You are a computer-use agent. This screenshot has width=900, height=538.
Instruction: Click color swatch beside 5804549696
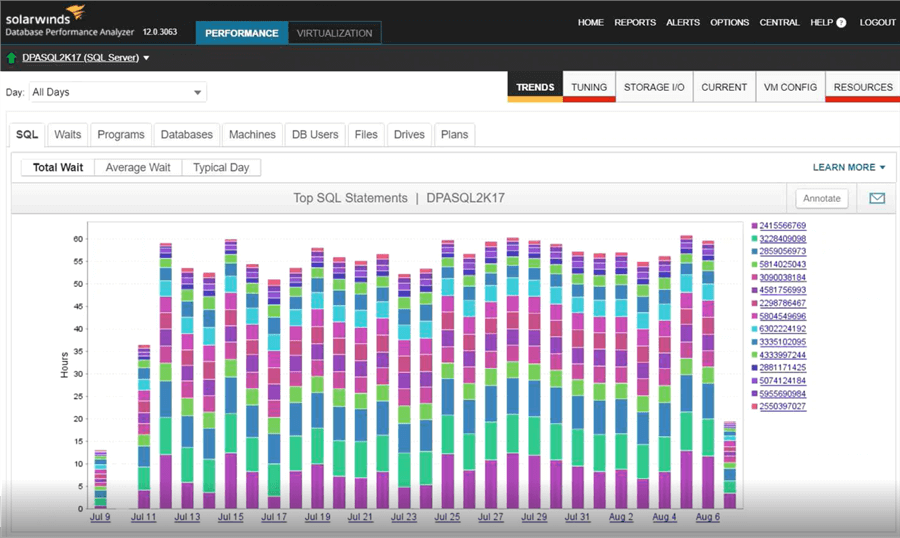click(x=754, y=316)
